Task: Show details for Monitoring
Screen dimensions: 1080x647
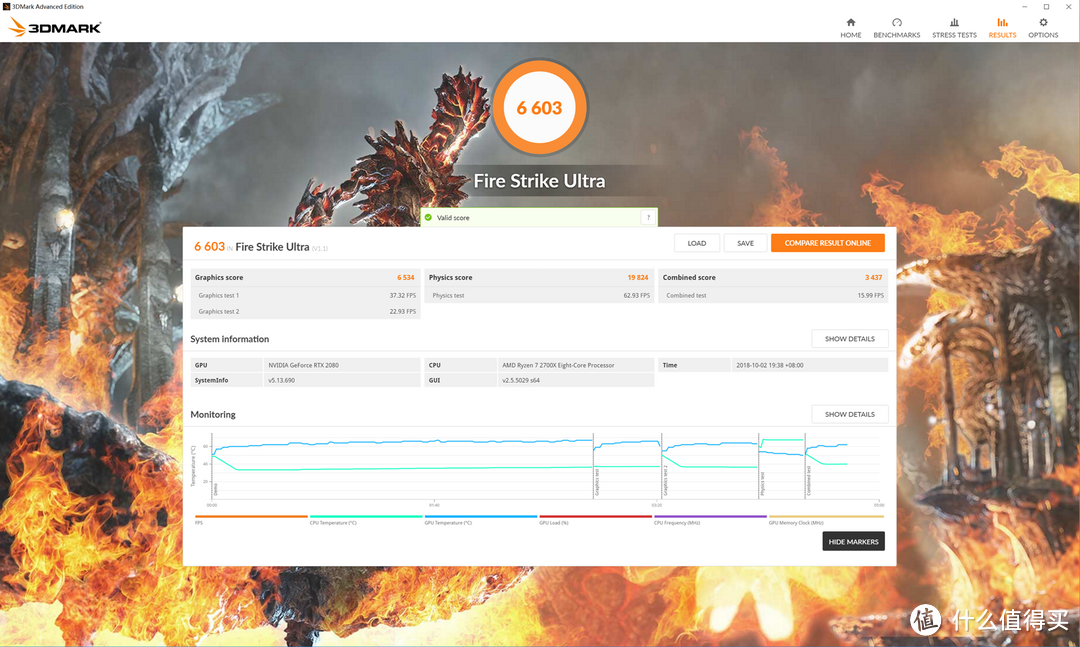Action: pos(849,415)
